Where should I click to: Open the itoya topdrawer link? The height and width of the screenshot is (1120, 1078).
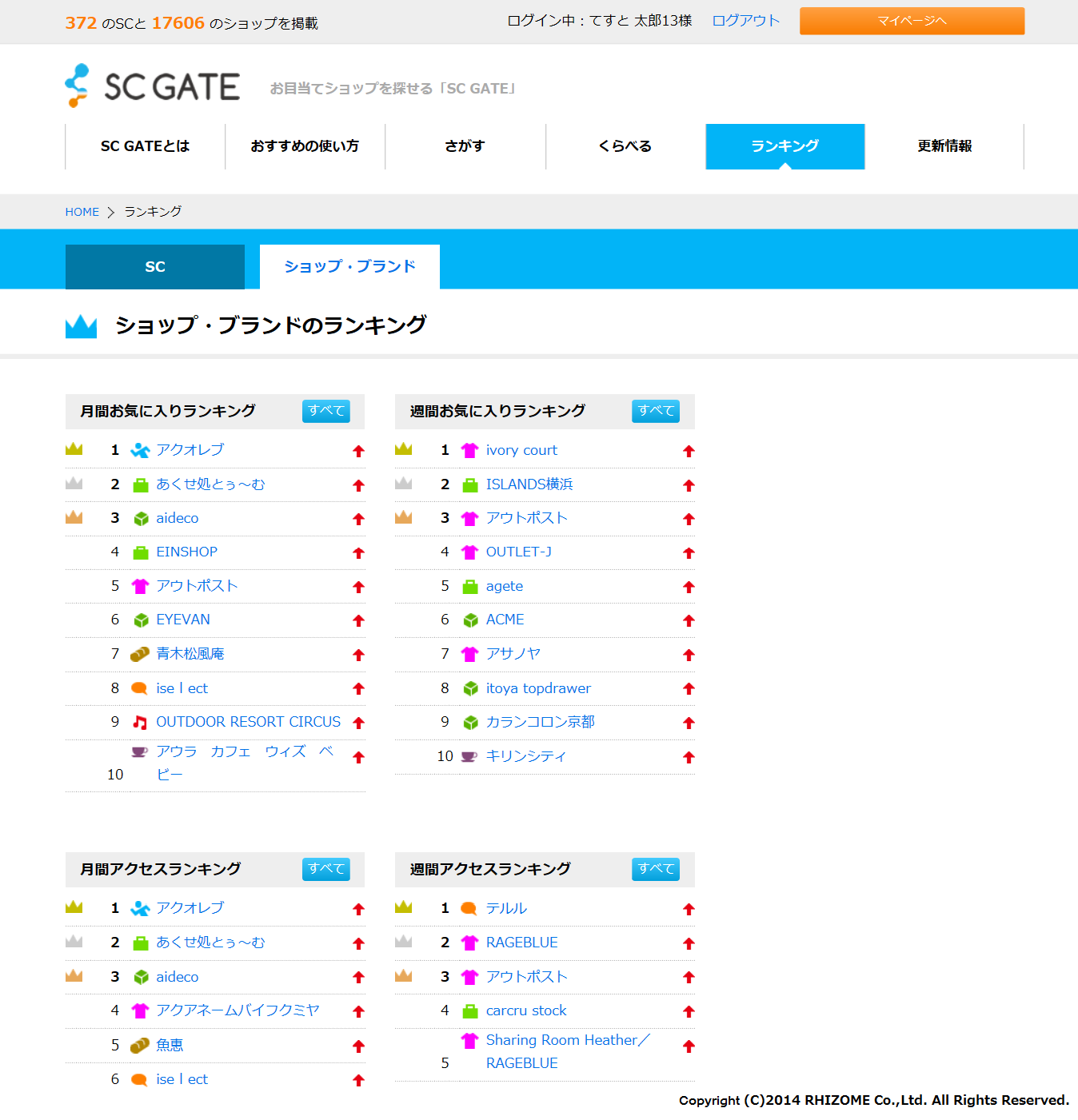[538, 688]
